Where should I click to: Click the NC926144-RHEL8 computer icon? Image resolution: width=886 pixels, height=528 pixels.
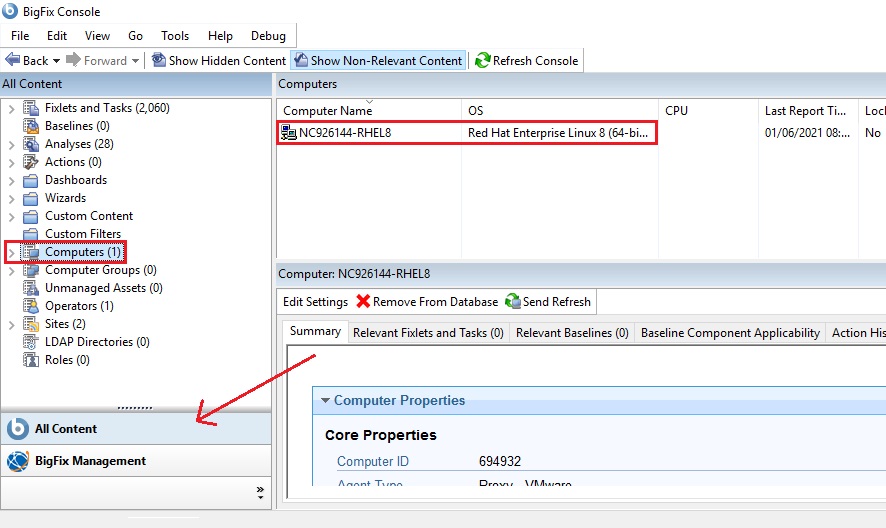tap(289, 133)
